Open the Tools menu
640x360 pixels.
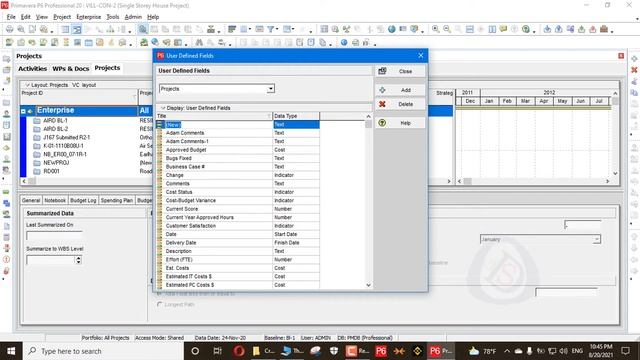[113, 17]
